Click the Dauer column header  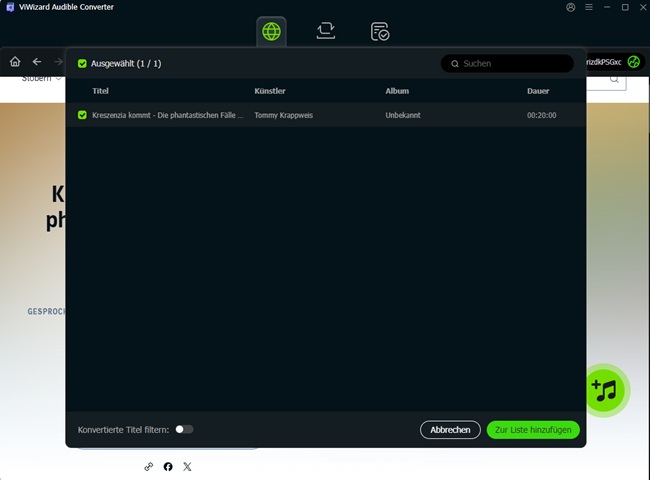click(538, 91)
